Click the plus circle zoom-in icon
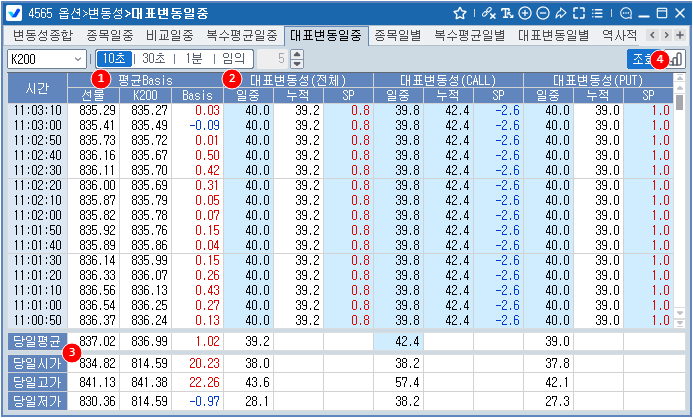Image resolution: width=693 pixels, height=418 pixels. point(525,14)
